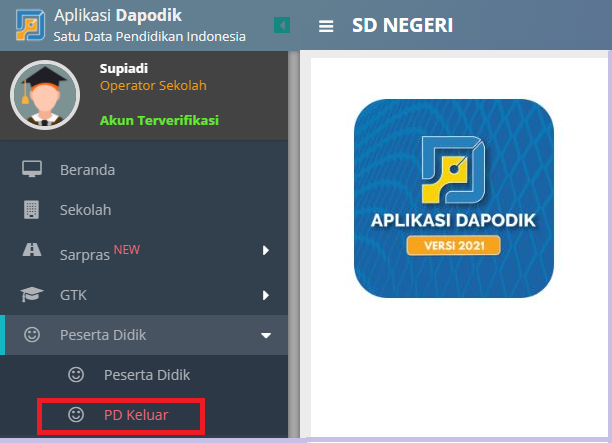Open the Peserta Didik submenu entry
The width and height of the screenshot is (612, 443).
[144, 375]
